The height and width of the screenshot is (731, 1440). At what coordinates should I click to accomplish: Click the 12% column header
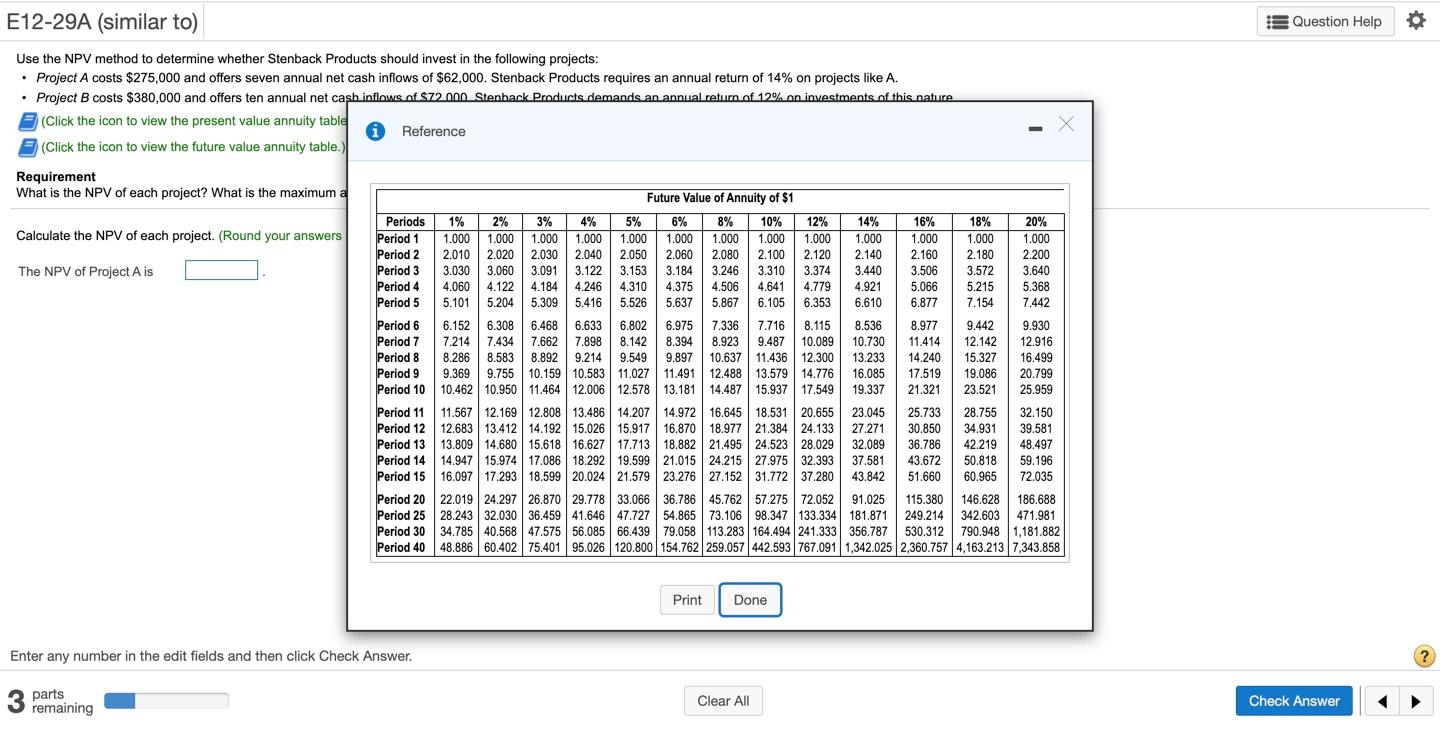point(817,222)
